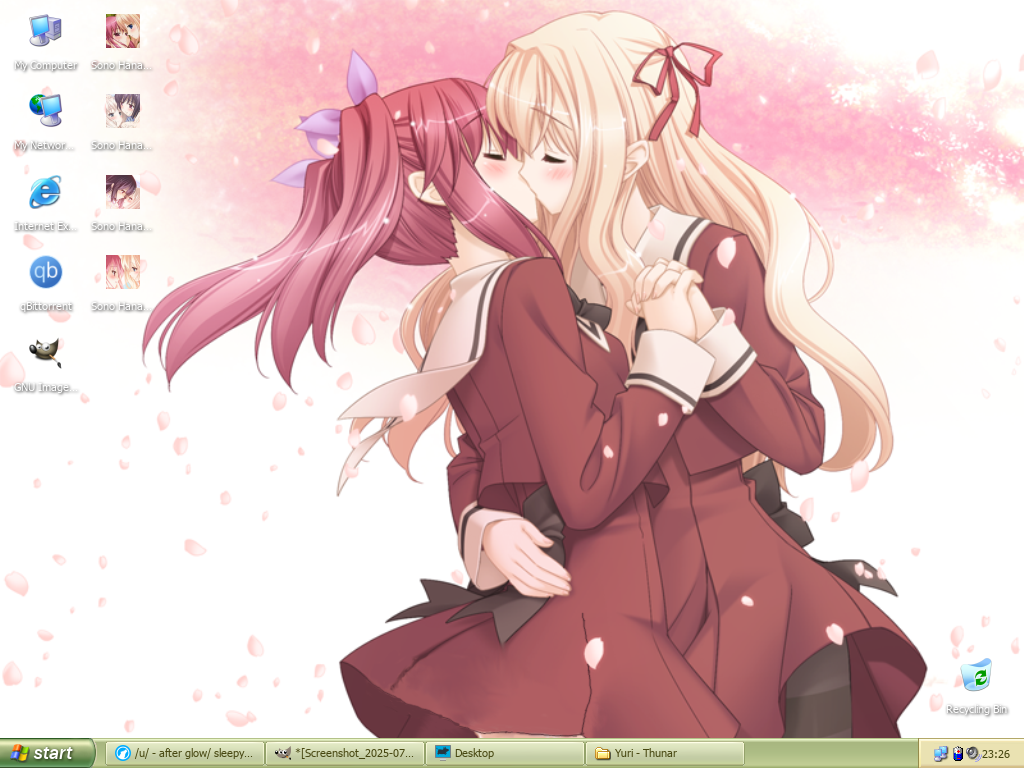This screenshot has height=768, width=1024.
Task: Click the 23:26 taskbar clock
Action: tap(996, 754)
